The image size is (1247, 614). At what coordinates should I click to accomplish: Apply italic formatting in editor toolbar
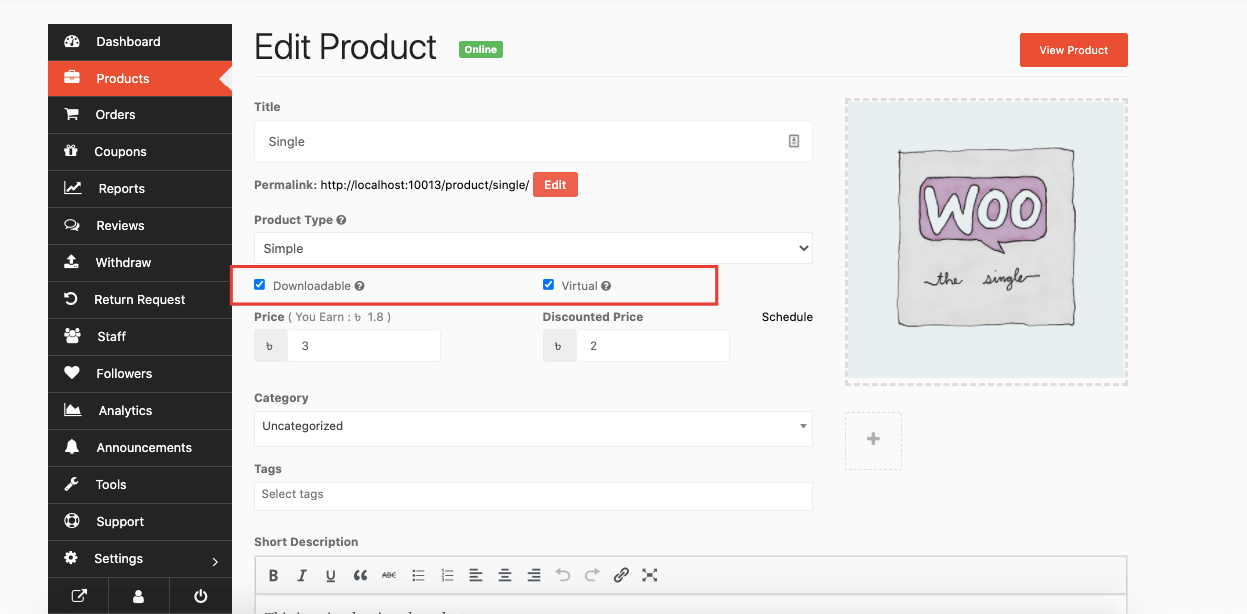pyautogui.click(x=301, y=575)
